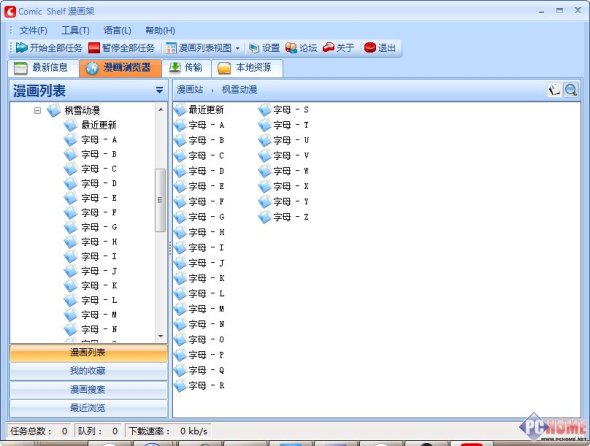The image size is (590, 446).
Task: Open the 语言(L) menu
Action: (x=117, y=30)
